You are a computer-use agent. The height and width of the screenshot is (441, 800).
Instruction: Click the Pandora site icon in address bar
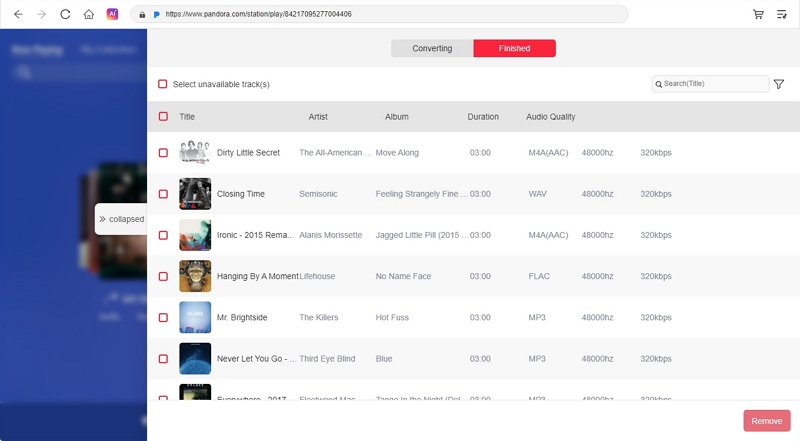(157, 15)
